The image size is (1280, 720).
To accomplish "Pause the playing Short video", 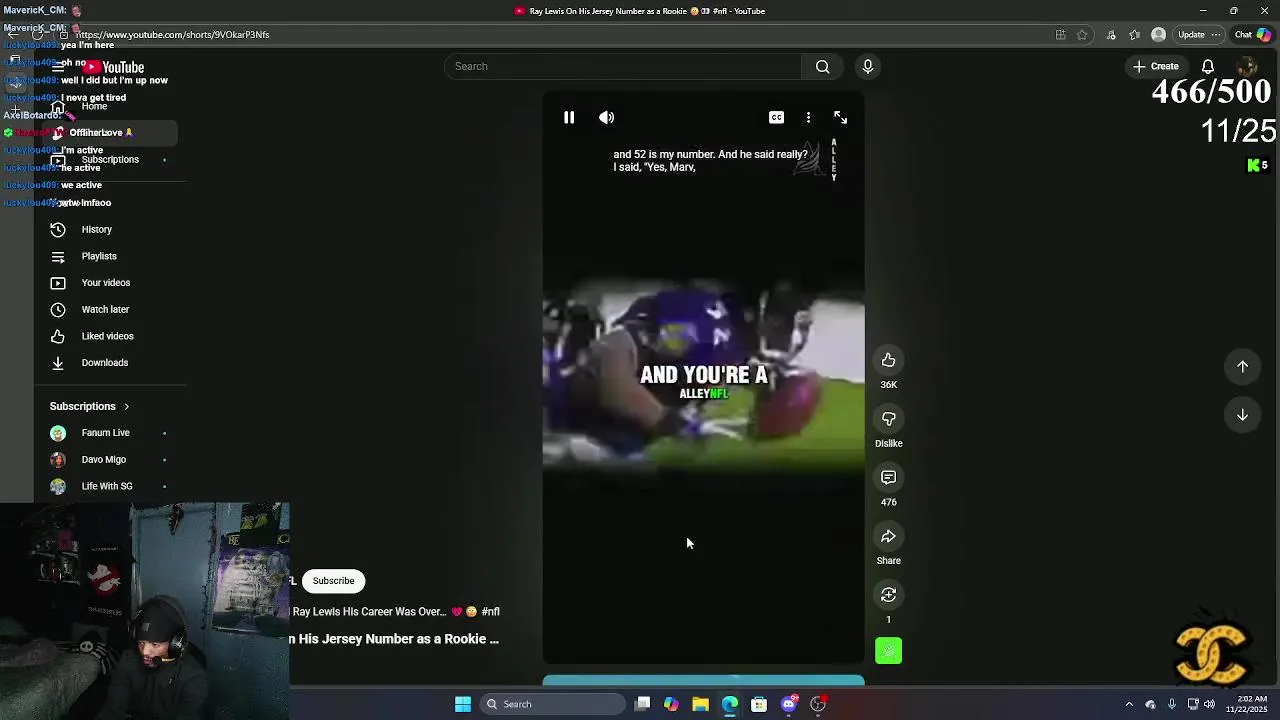I will 569,117.
